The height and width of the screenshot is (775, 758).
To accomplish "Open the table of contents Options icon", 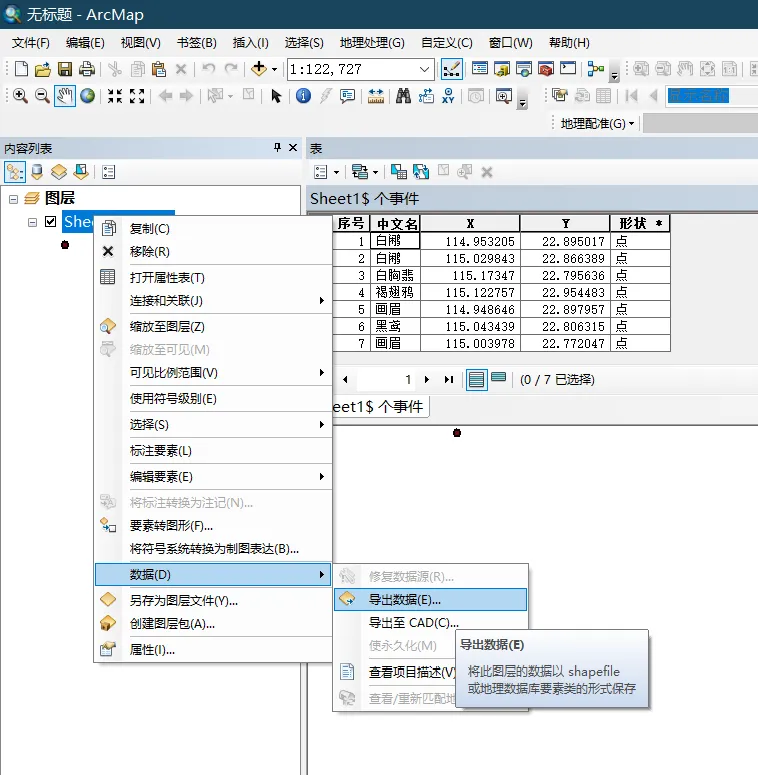I will pos(108,172).
